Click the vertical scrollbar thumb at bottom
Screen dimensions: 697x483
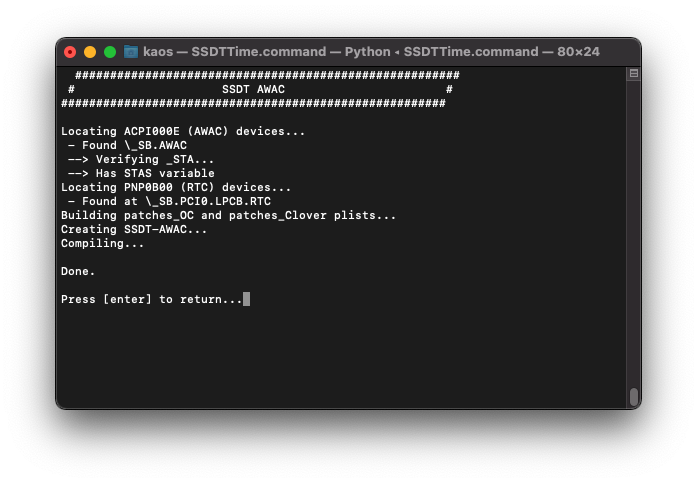(633, 396)
